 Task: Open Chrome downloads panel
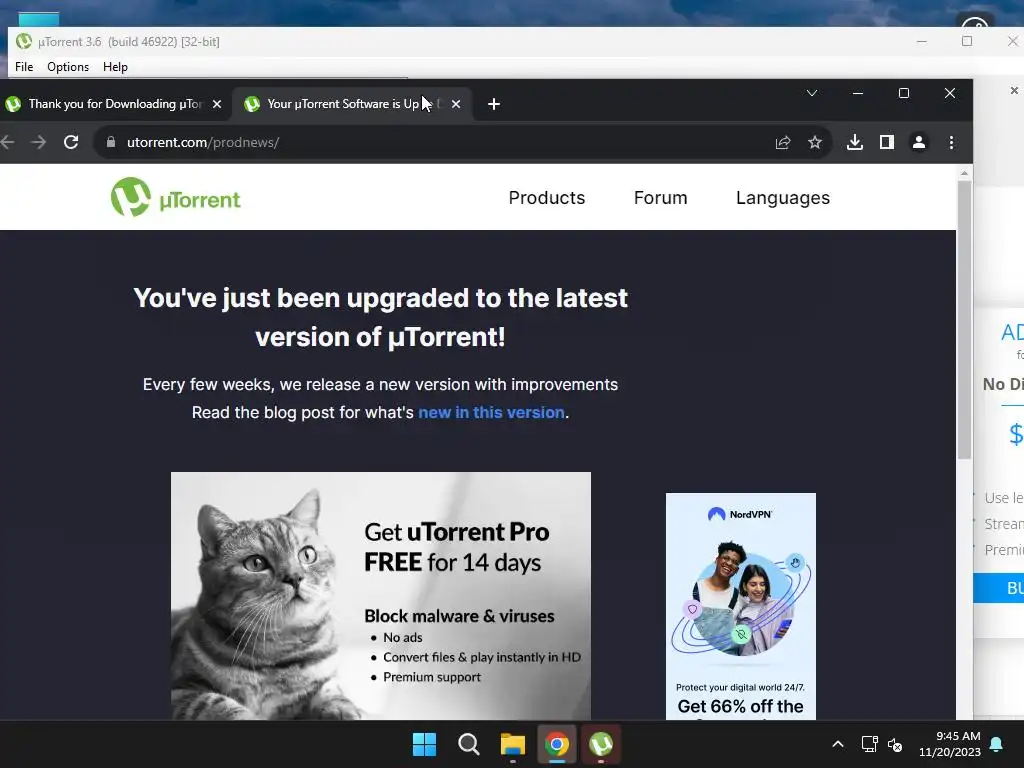coord(854,142)
